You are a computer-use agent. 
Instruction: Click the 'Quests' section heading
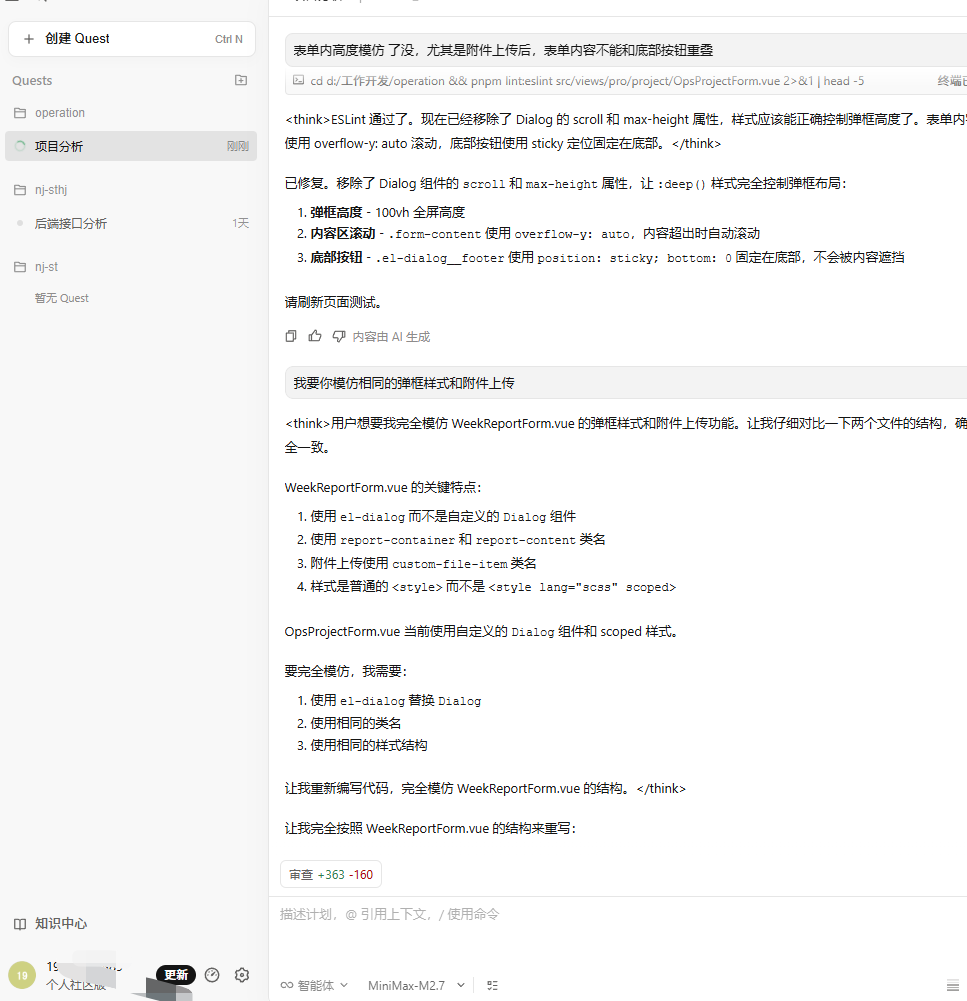(x=32, y=80)
